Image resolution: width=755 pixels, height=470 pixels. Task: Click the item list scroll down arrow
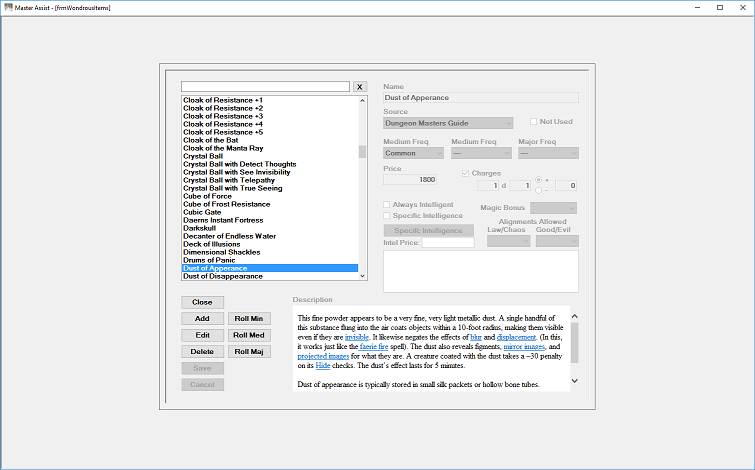tap(363, 276)
